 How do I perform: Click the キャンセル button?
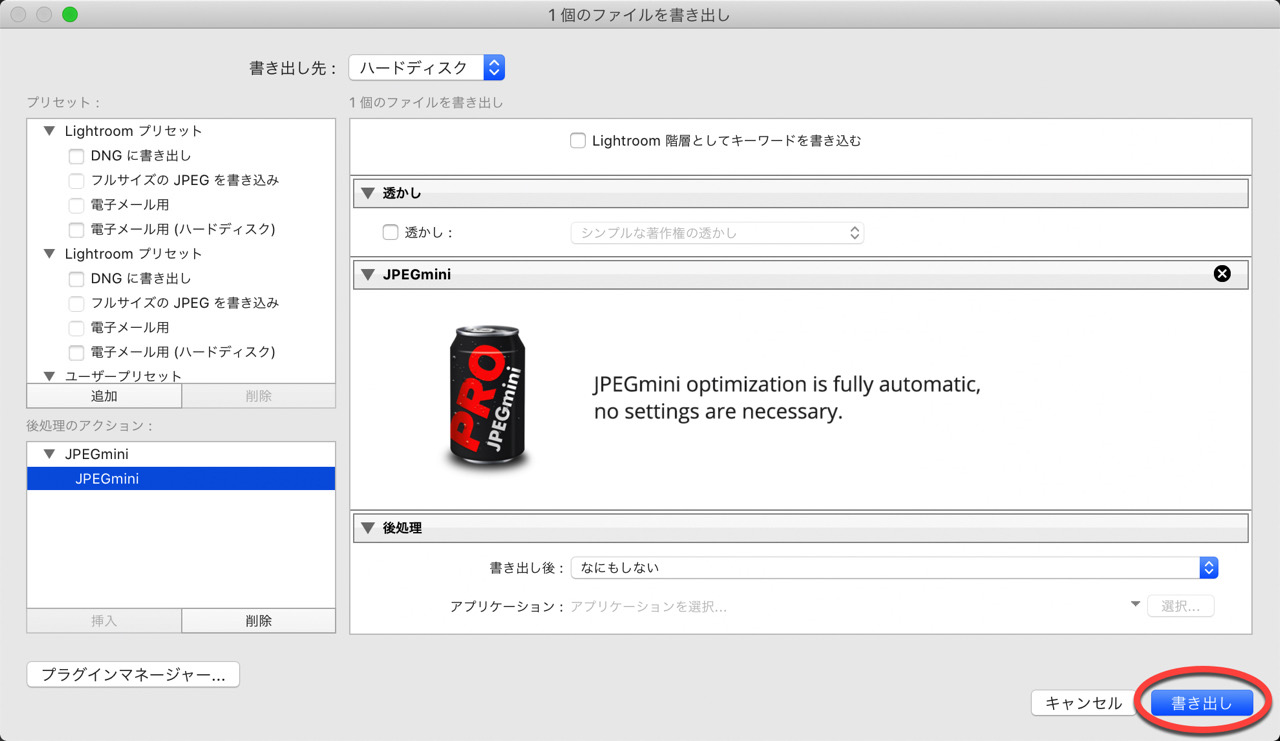(x=1084, y=703)
